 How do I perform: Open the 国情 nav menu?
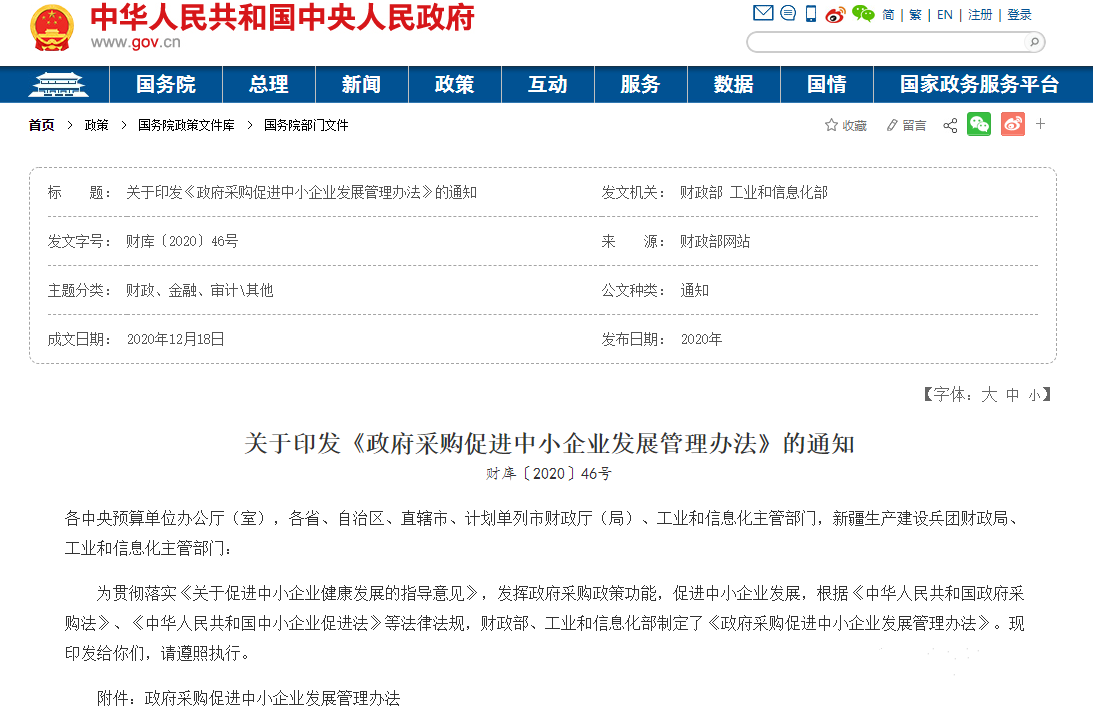tap(827, 84)
